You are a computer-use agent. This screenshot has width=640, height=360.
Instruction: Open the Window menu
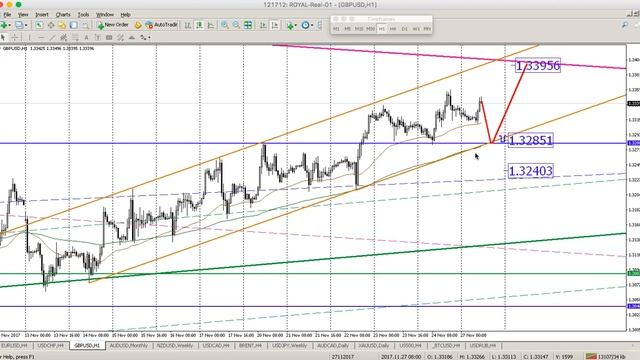click(105, 15)
